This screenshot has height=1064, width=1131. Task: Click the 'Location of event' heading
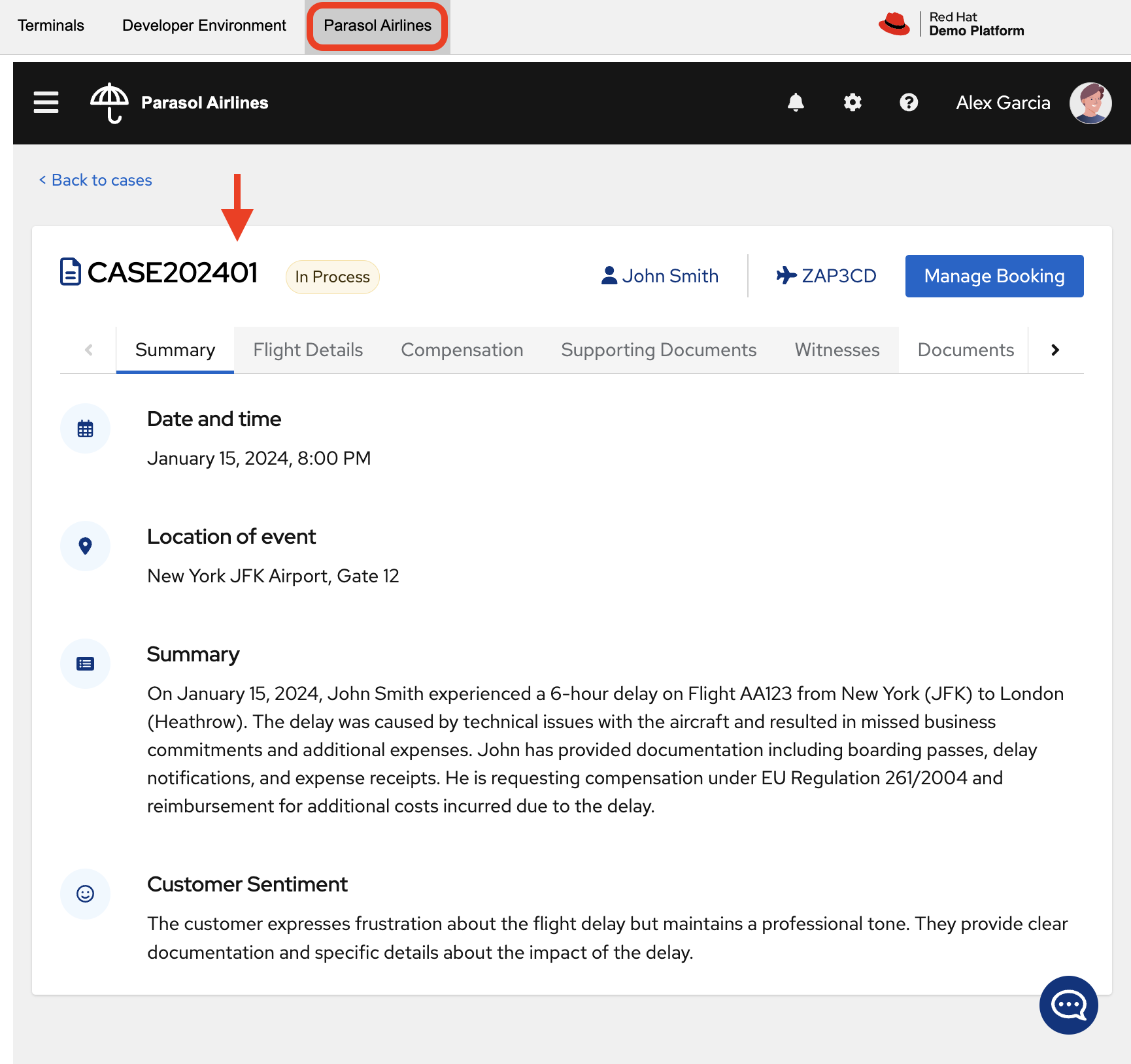point(231,537)
